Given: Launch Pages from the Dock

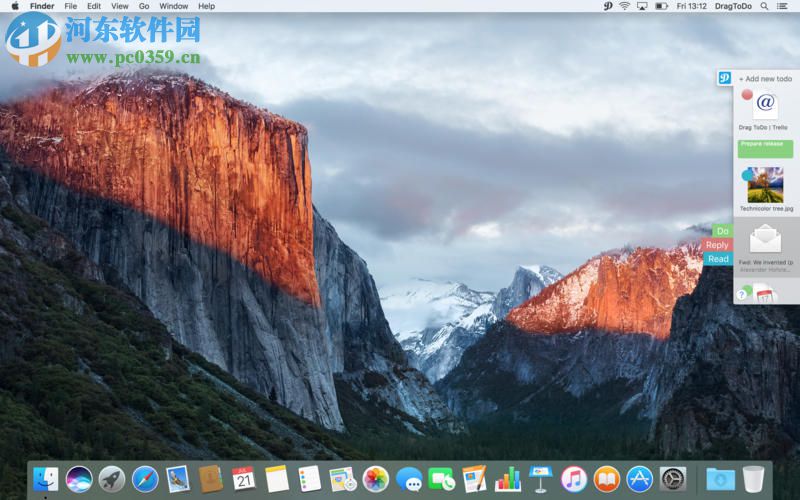Looking at the screenshot, I should coord(474,479).
